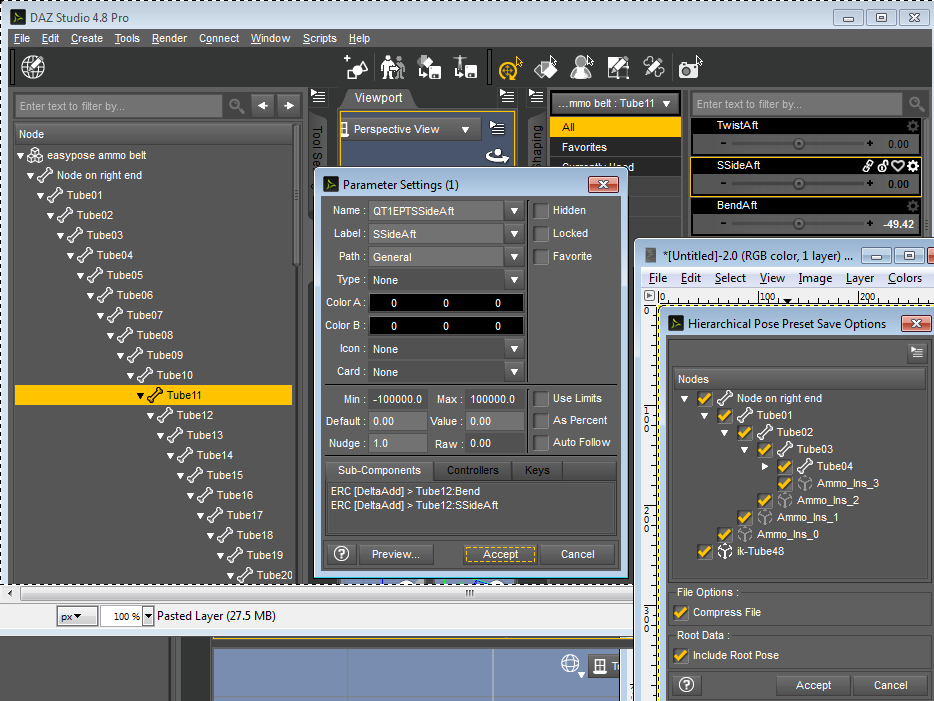The height and width of the screenshot is (701, 934).
Task: Open BendAft parameter settings gear
Action: click(x=913, y=206)
